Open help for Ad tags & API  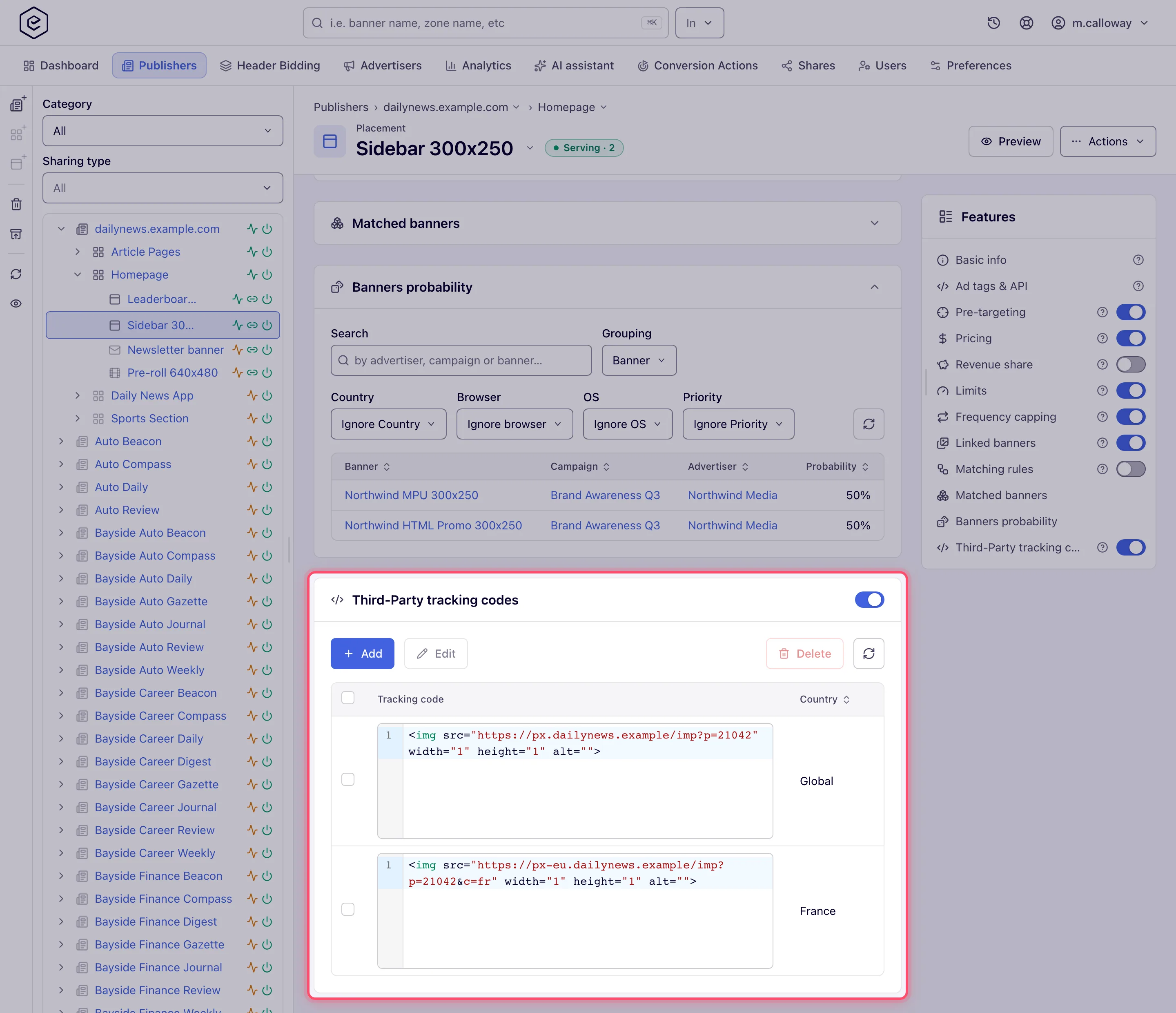(x=1138, y=286)
